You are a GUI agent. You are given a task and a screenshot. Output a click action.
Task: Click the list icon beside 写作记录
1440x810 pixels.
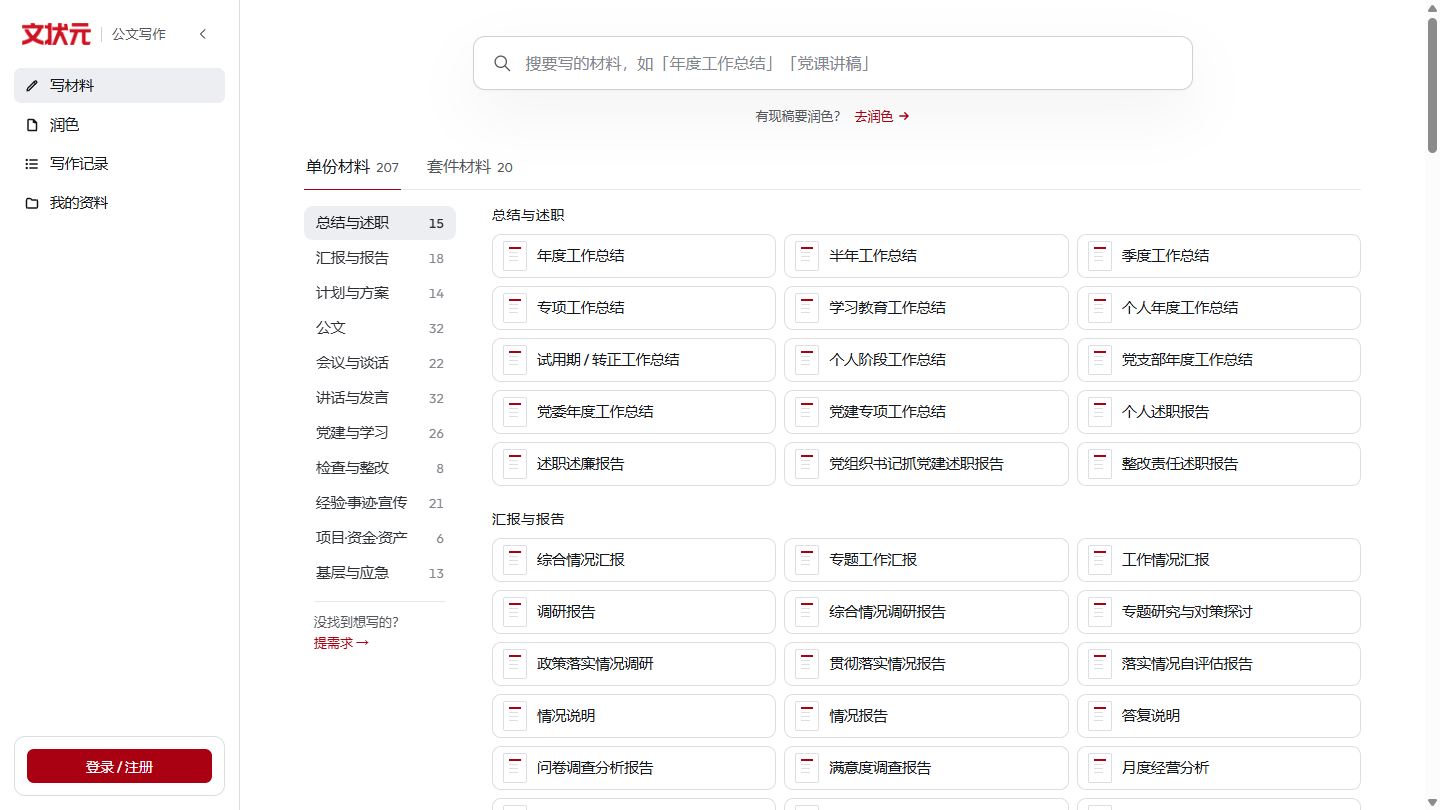pos(32,164)
